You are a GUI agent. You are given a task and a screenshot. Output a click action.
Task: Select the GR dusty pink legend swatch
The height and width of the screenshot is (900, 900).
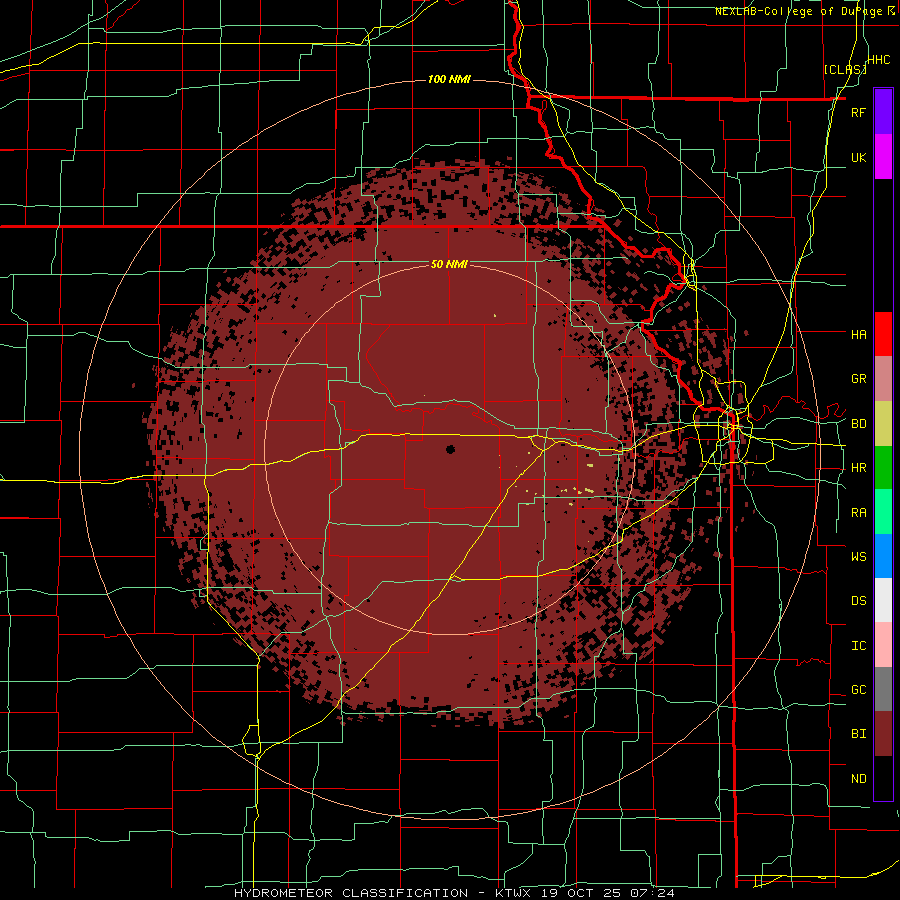coord(883,379)
